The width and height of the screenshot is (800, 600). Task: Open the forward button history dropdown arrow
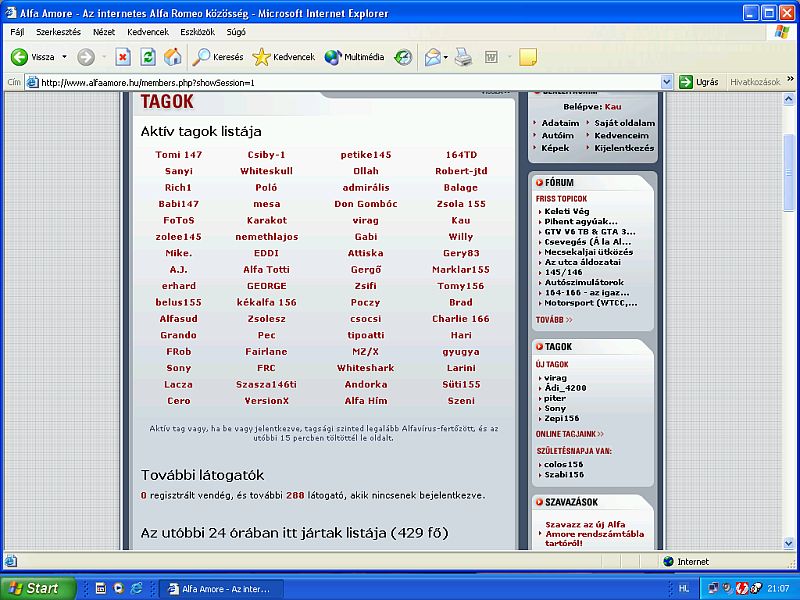(104, 57)
